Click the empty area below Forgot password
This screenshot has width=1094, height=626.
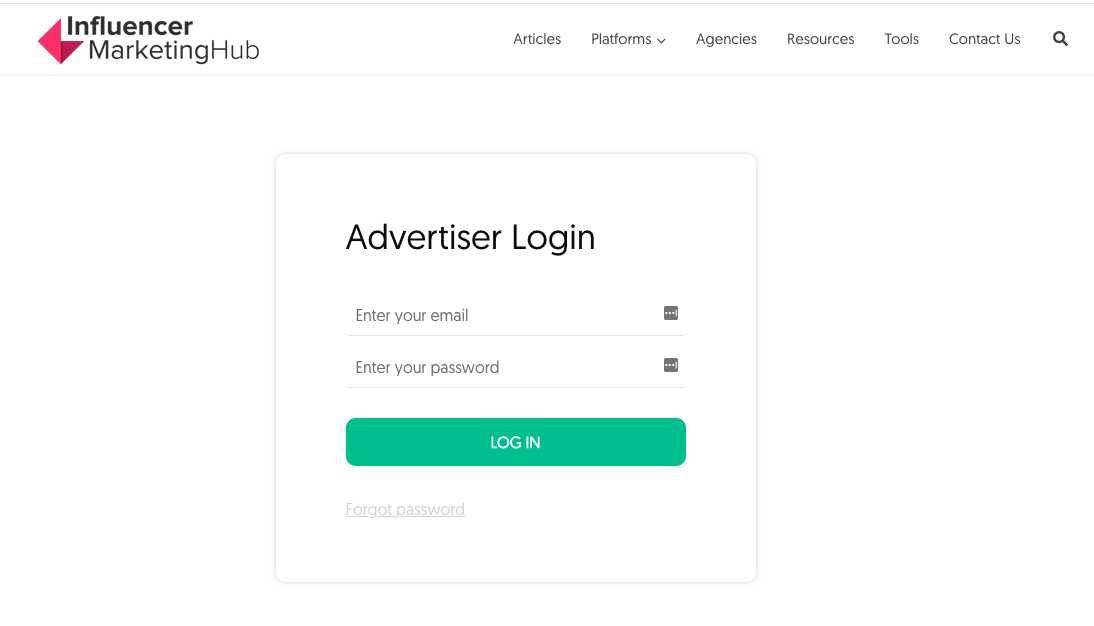point(516,551)
